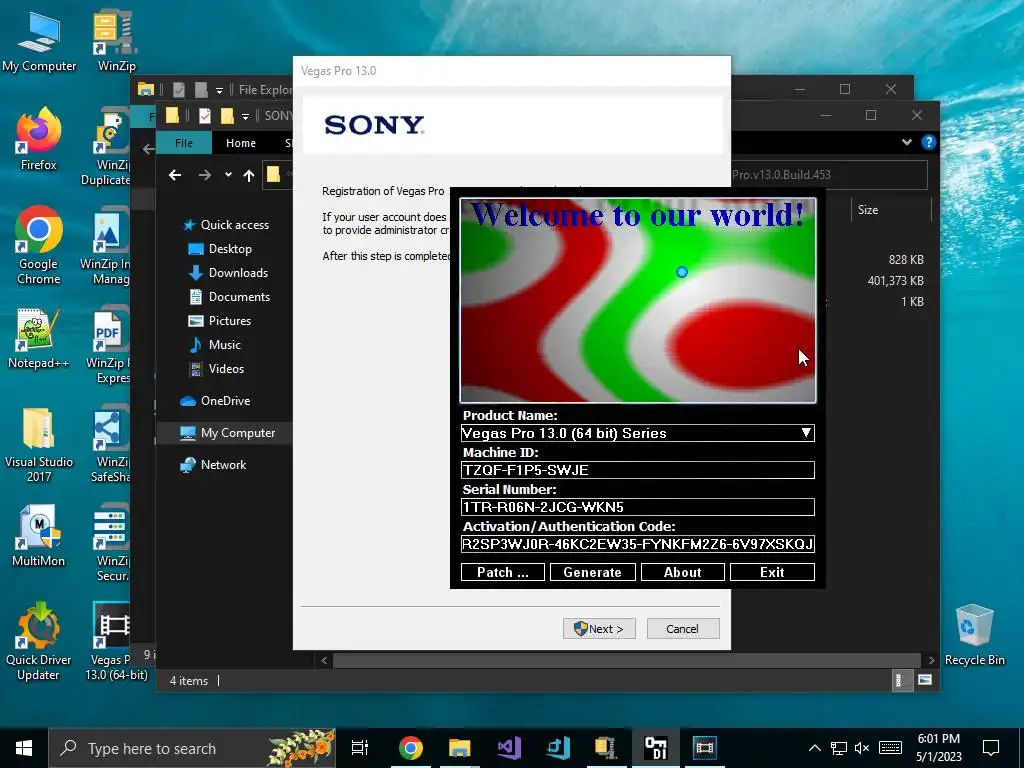
Task: Click the About button in keygen
Action: coord(682,572)
